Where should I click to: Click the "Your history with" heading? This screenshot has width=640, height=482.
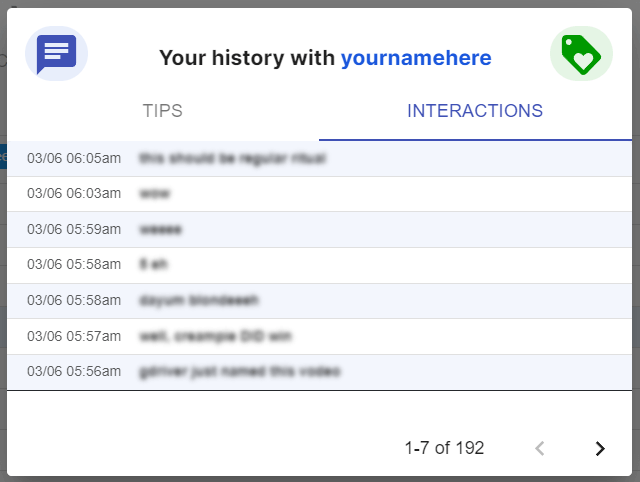pyautogui.click(x=247, y=59)
